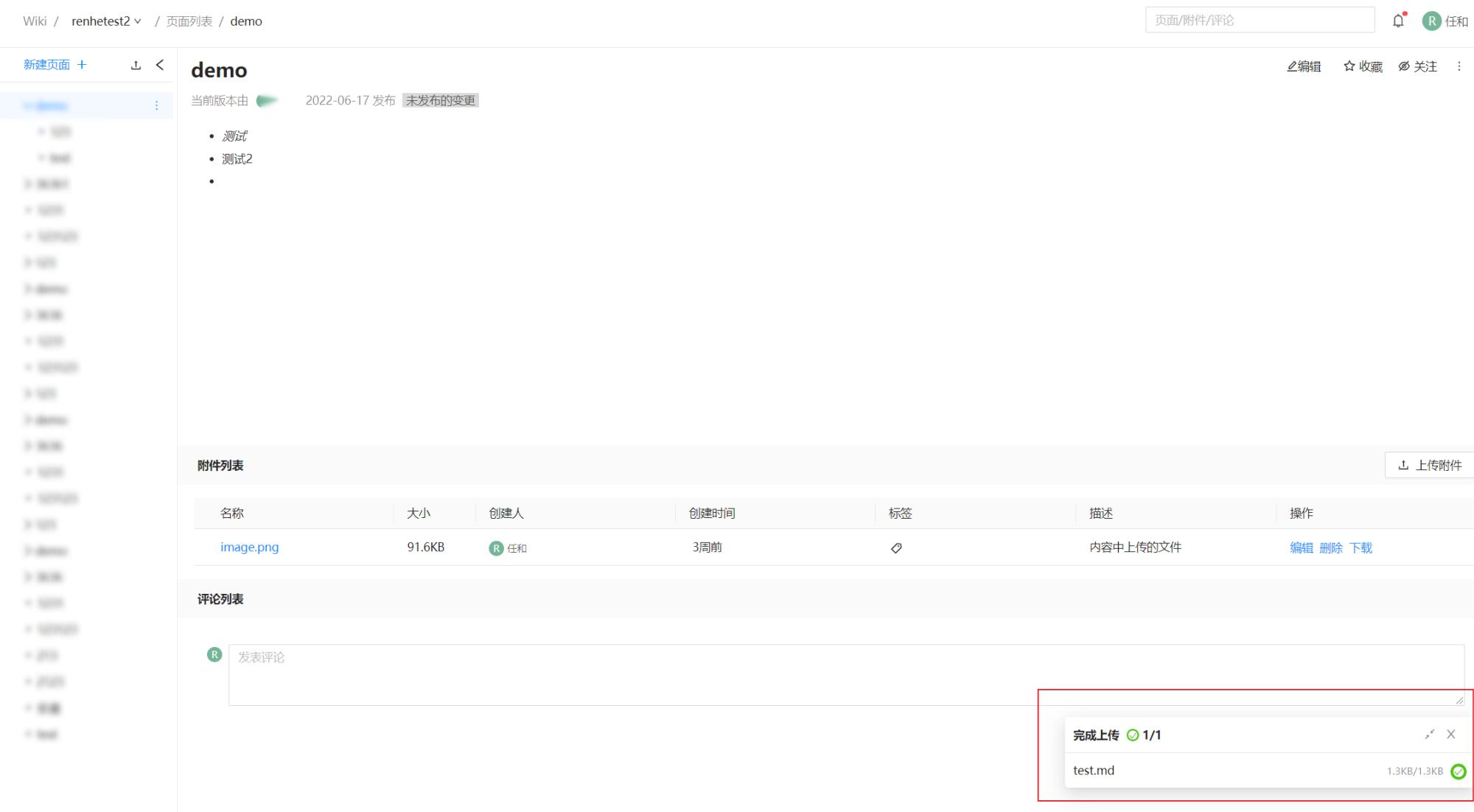Viewport: 1474px width, 812px height.
Task: Collapse the sidebar with the left arrow
Action: pyautogui.click(x=160, y=65)
